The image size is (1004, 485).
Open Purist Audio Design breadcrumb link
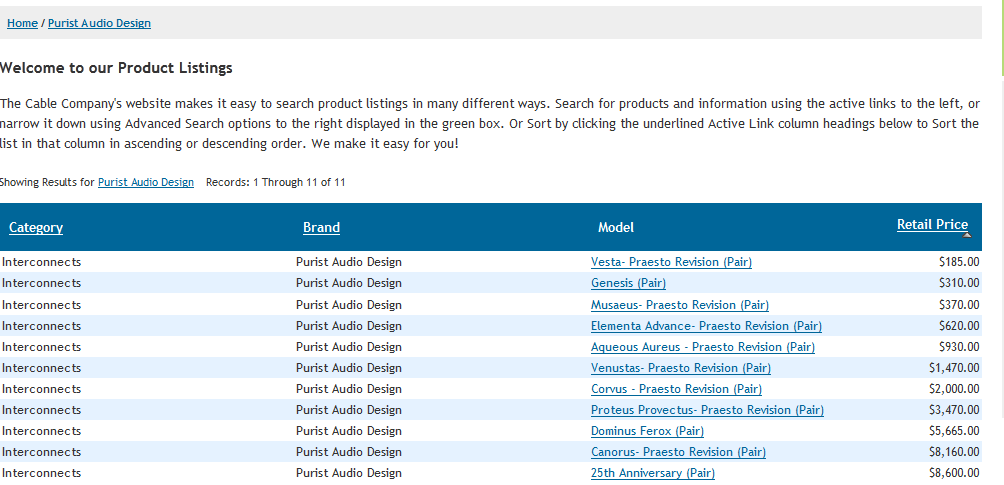point(99,23)
